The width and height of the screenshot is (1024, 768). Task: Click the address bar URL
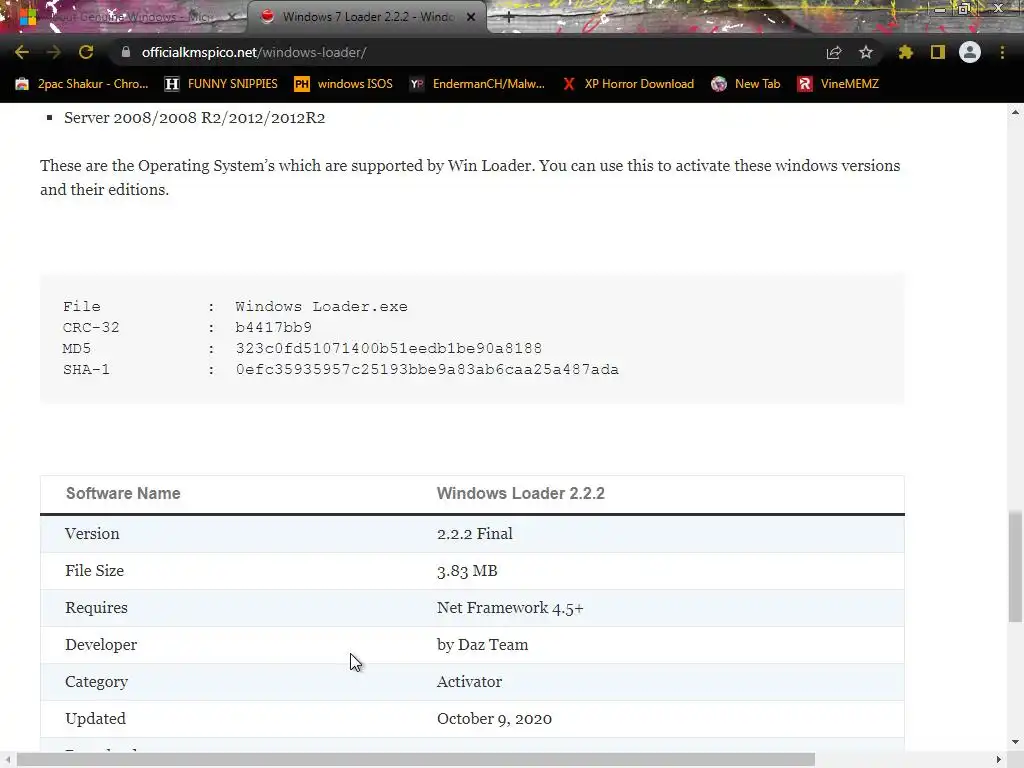(254, 52)
